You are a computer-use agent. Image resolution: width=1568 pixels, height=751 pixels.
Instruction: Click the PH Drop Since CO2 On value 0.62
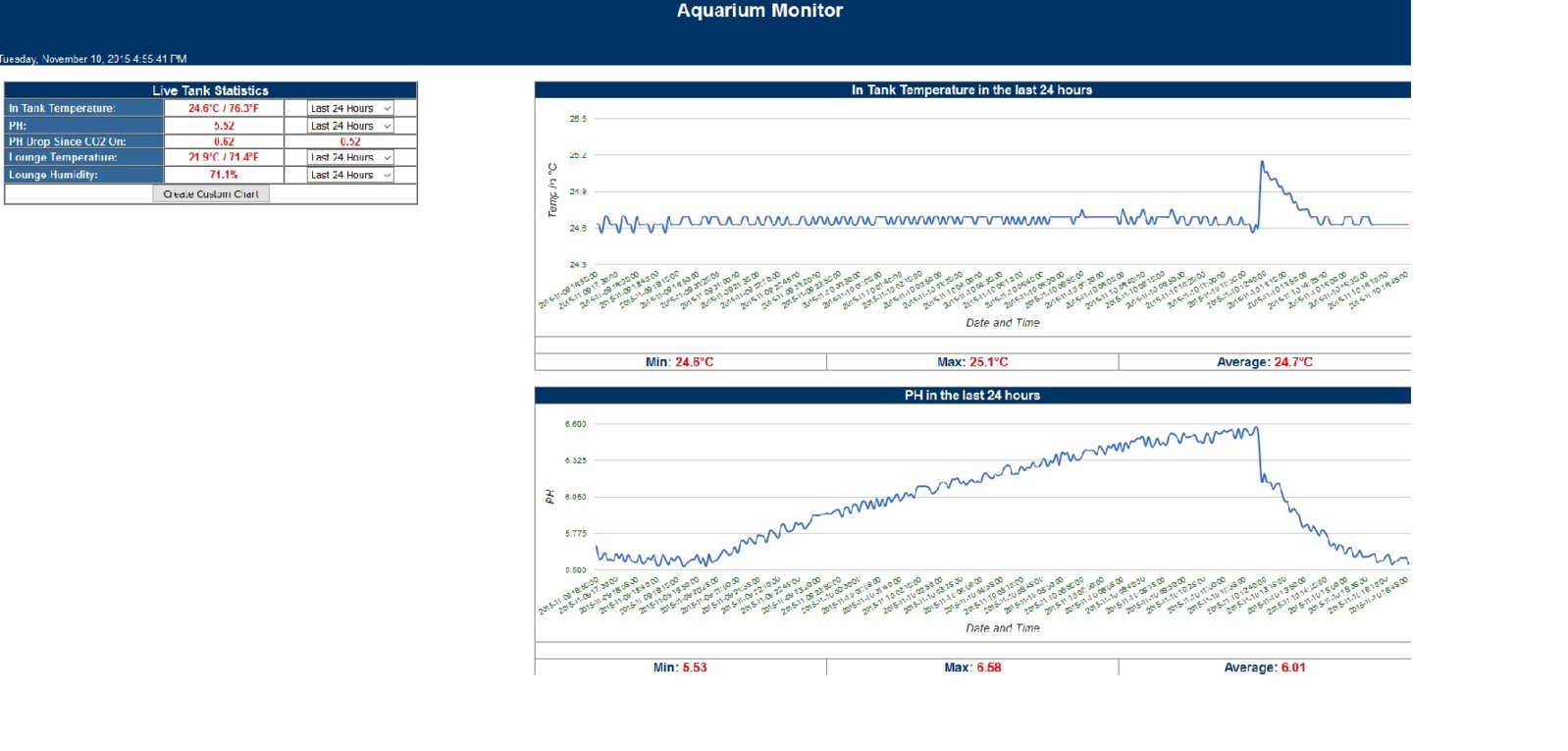pyautogui.click(x=224, y=141)
